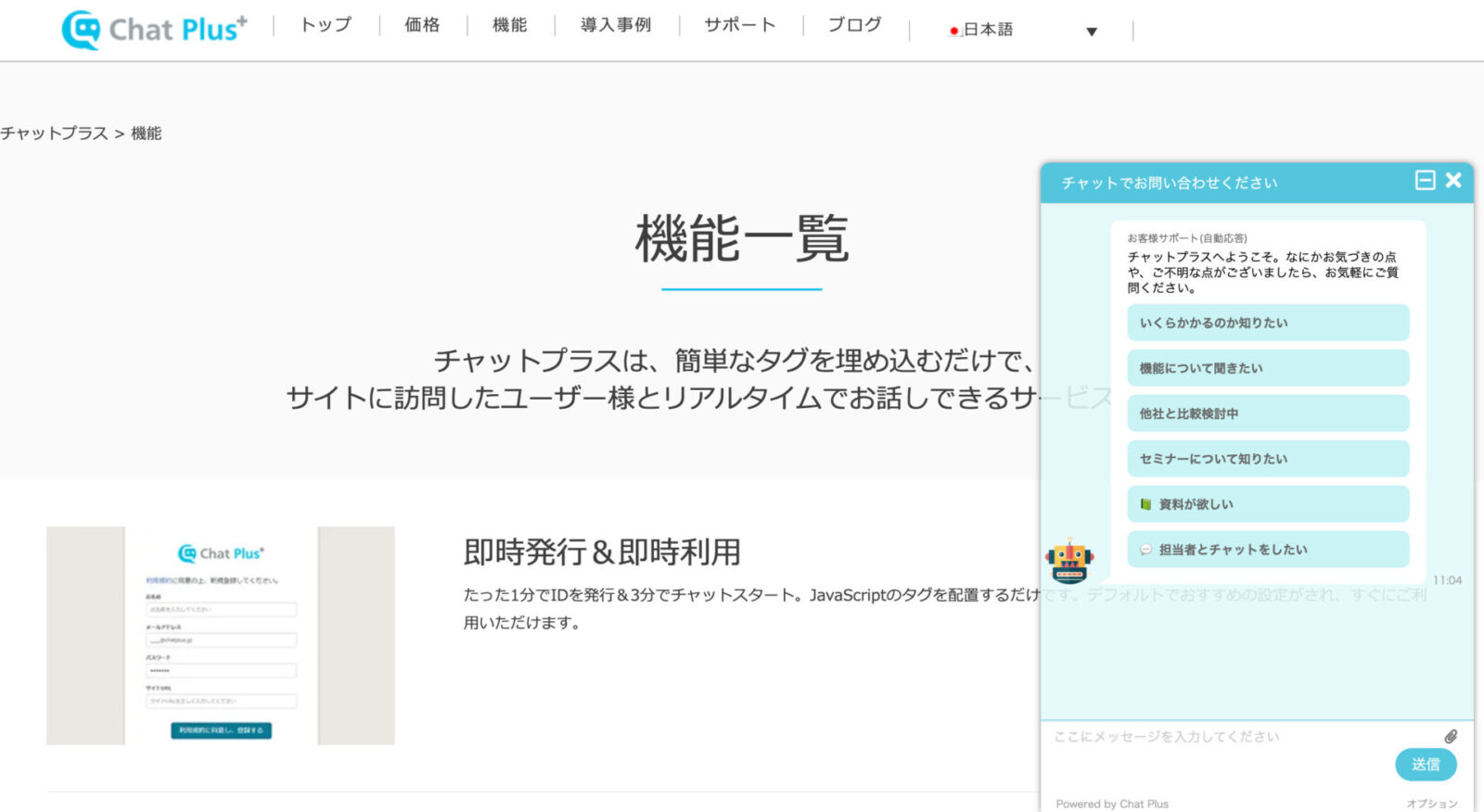Click the signup form screenshot thumbnail
1484x812 pixels.
(x=221, y=636)
